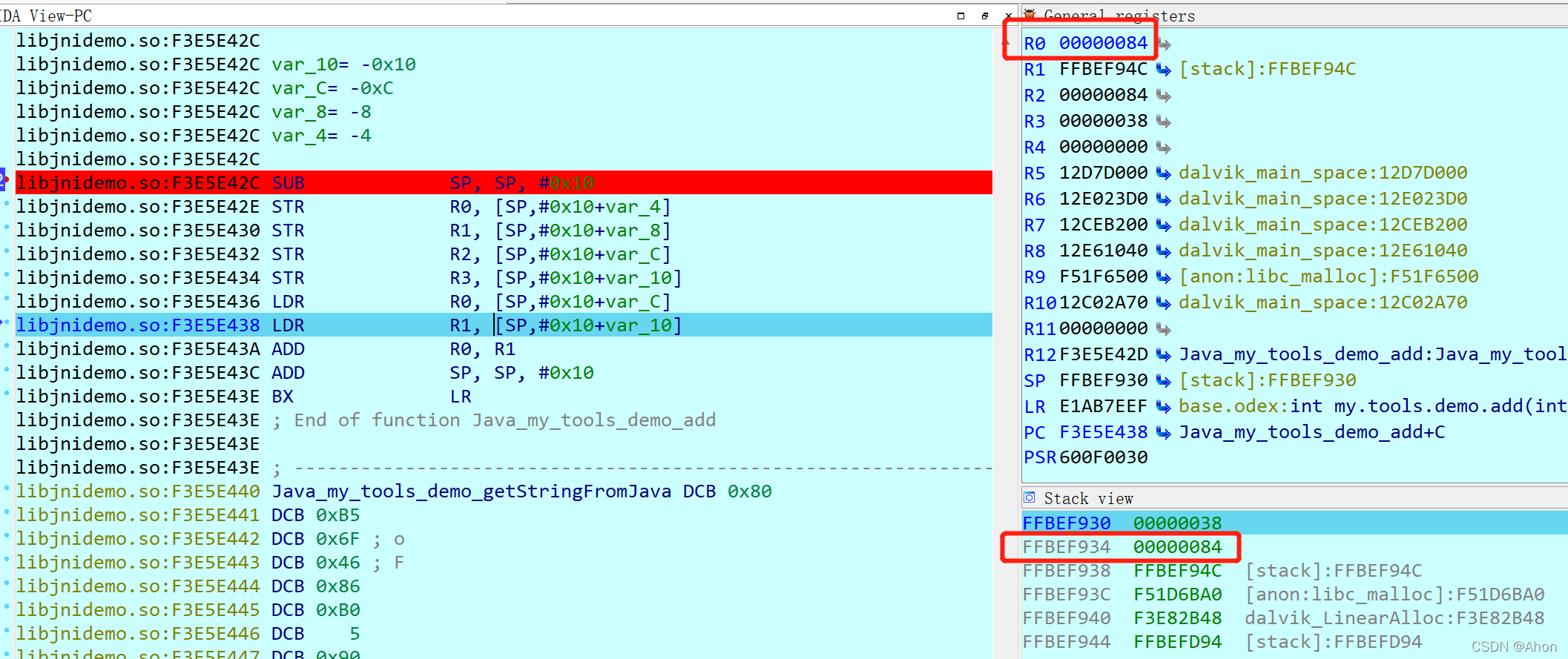Follow the R5 12D7D000 jump arrow

coord(1164,173)
